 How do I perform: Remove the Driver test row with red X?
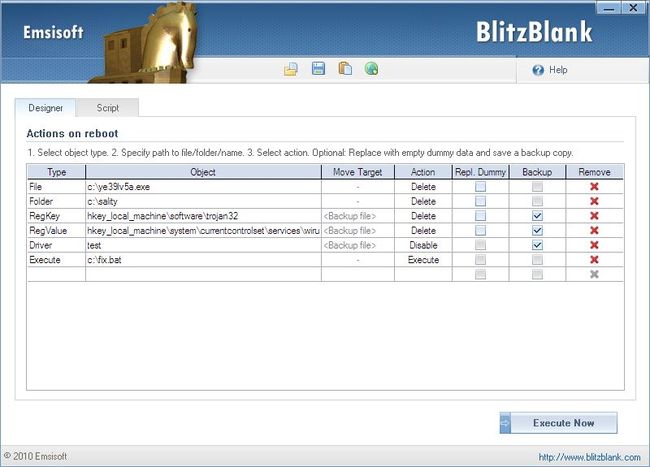tap(594, 245)
